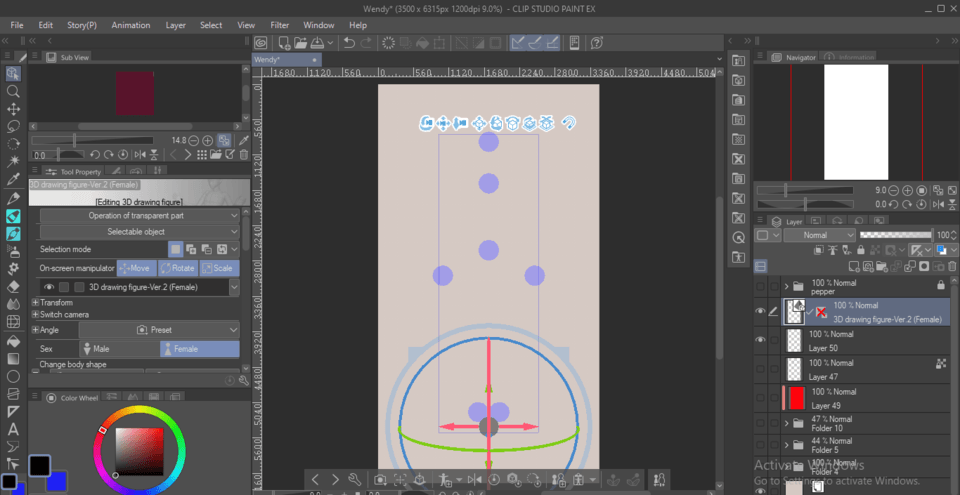Click the camera rotate manipulator icon above figure
The width and height of the screenshot is (960, 495).
pyautogui.click(x=427, y=124)
